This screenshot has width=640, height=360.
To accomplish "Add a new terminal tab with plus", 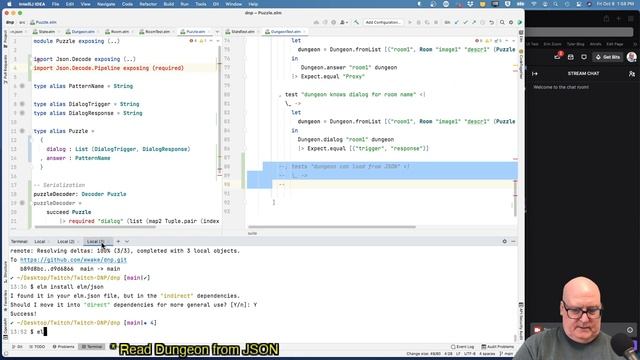I will (118, 241).
